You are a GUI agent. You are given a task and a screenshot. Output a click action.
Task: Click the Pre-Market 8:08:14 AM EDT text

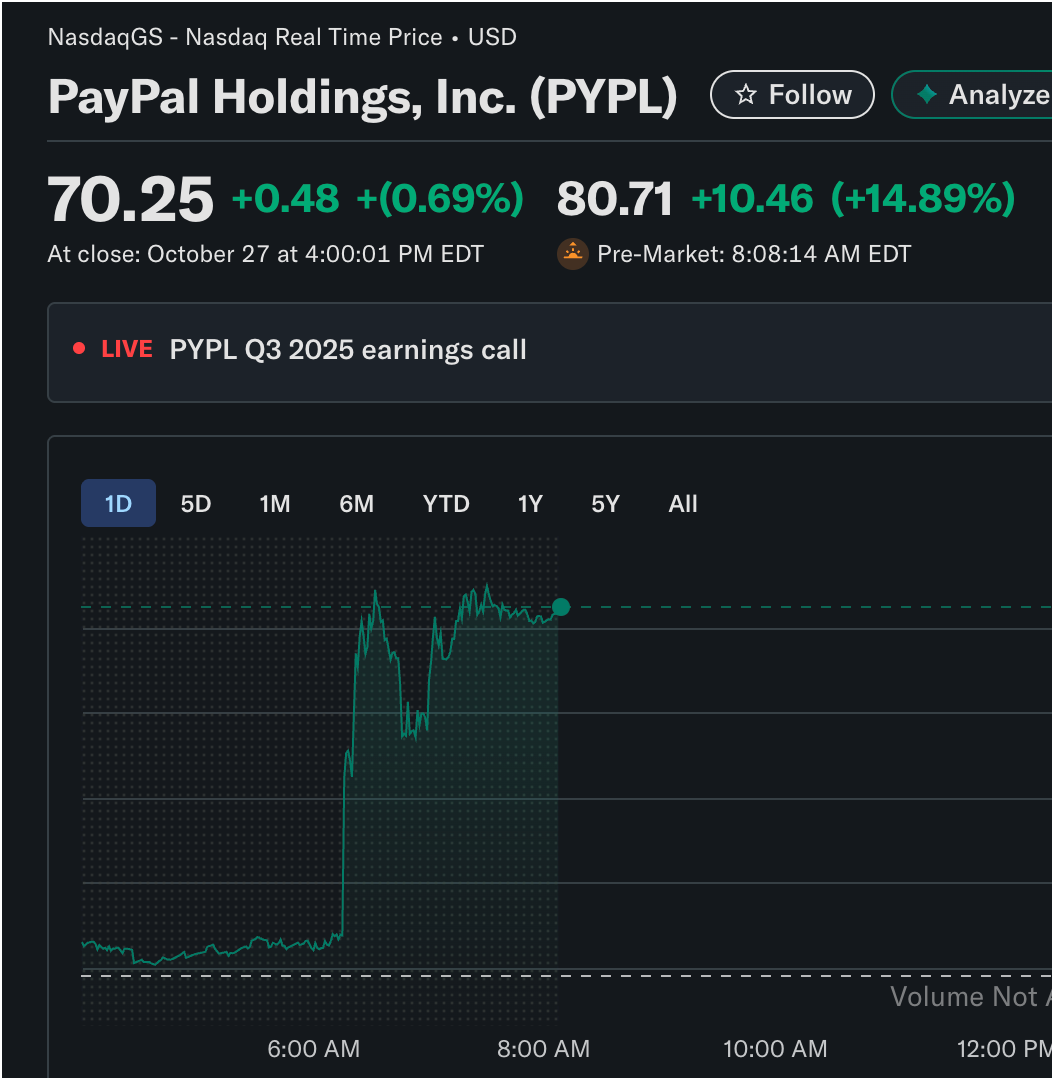coord(754,254)
